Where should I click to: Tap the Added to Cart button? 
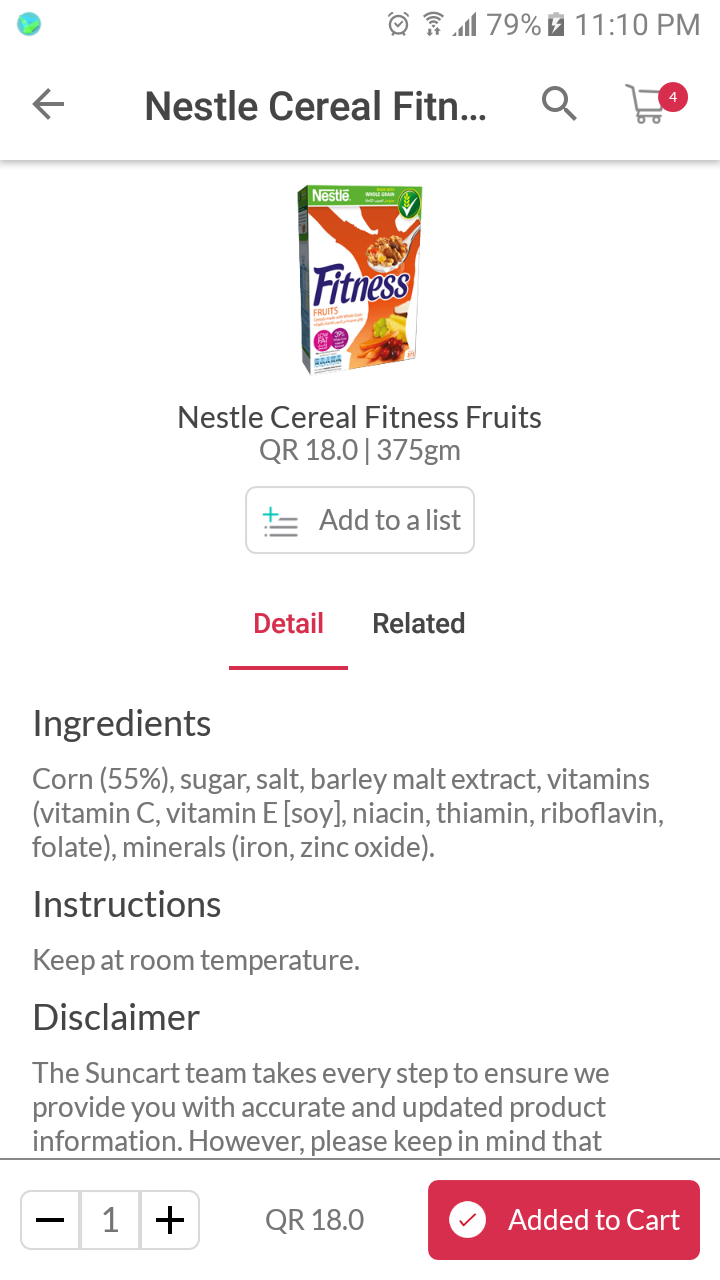pos(564,1220)
